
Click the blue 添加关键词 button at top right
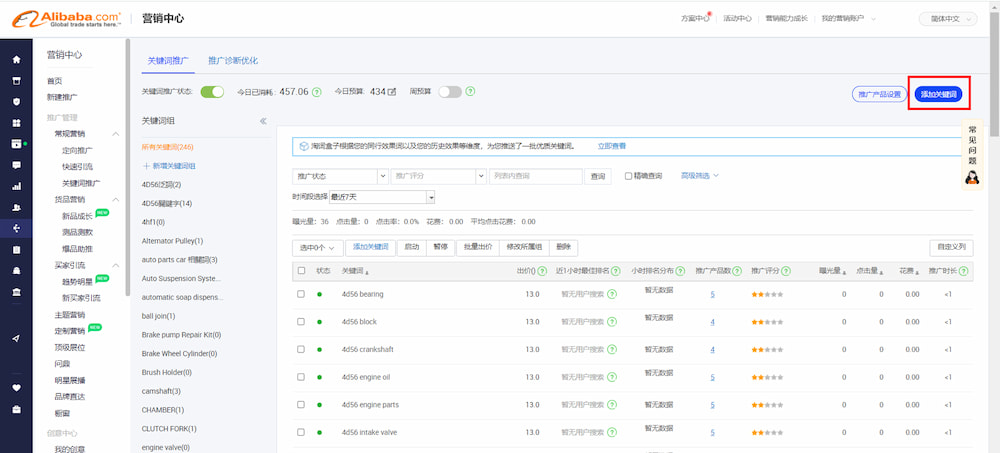[938, 94]
